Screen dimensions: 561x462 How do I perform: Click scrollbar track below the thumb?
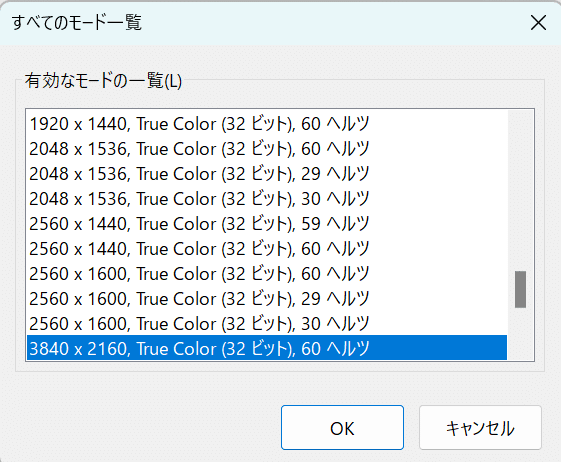[521, 334]
